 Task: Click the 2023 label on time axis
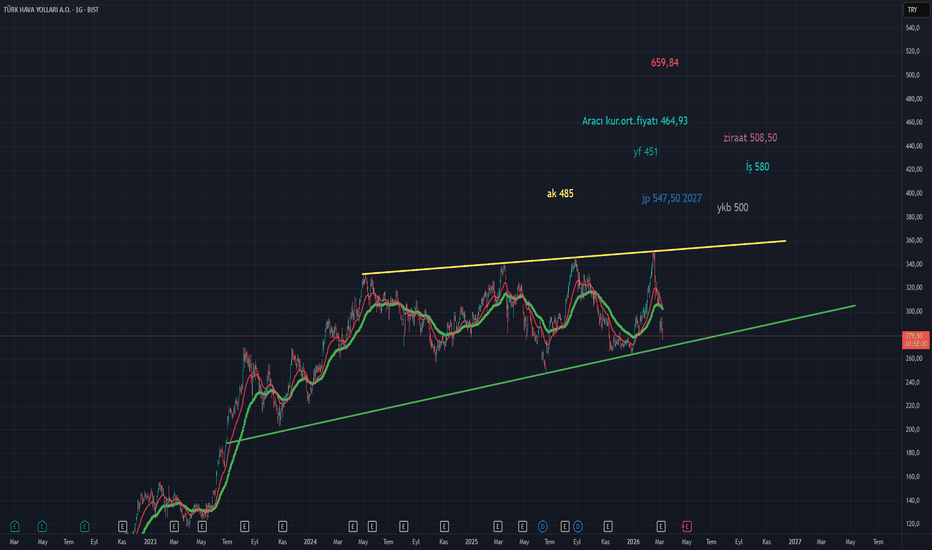(x=150, y=542)
